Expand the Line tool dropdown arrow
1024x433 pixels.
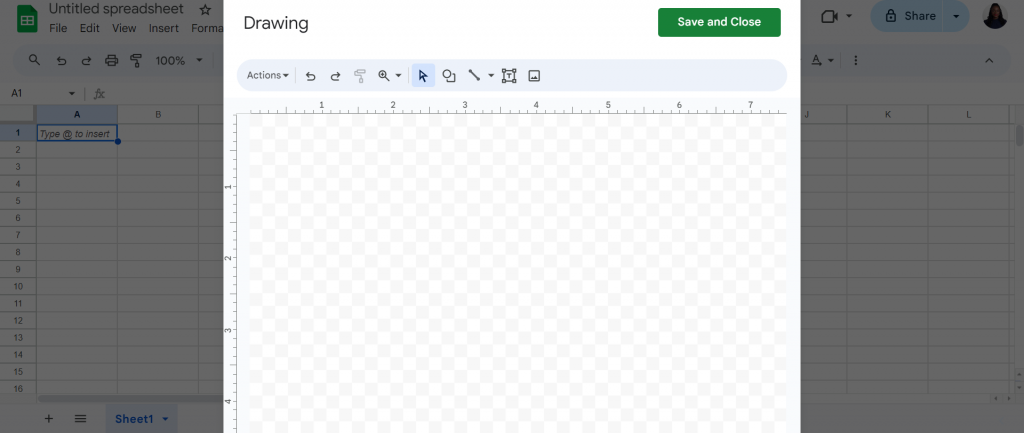[x=491, y=76]
